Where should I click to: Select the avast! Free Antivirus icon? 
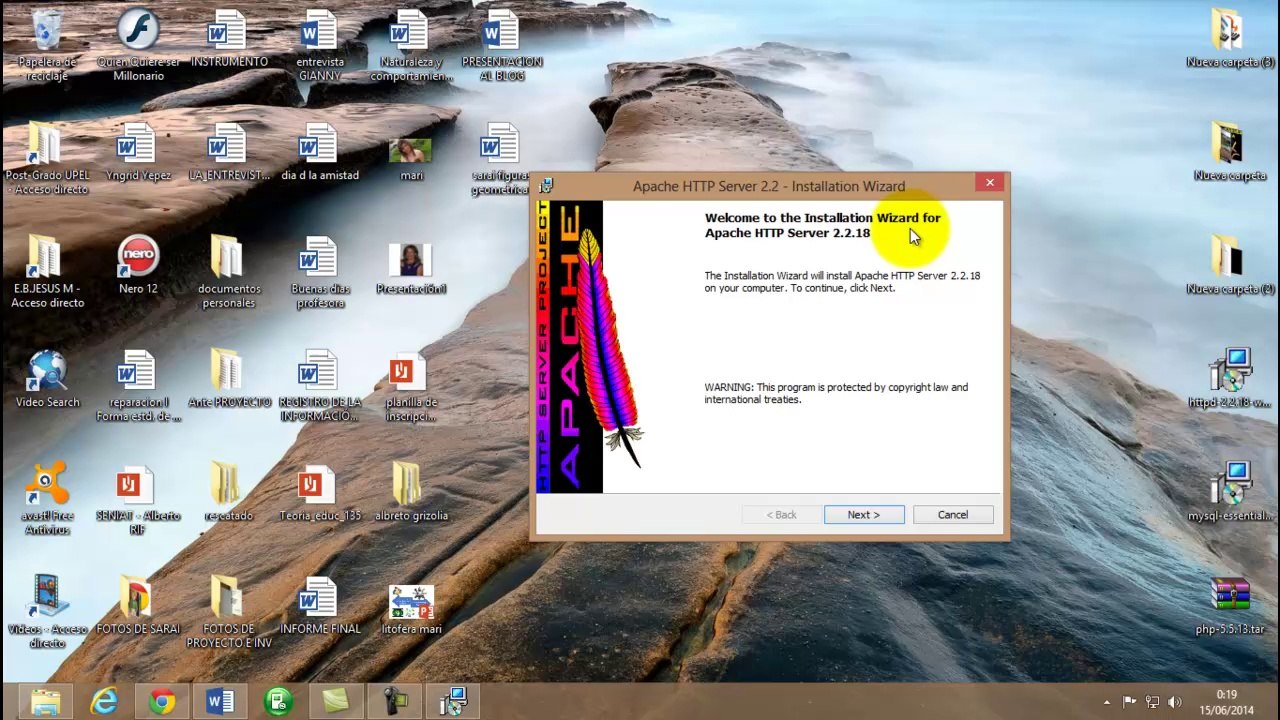click(47, 499)
